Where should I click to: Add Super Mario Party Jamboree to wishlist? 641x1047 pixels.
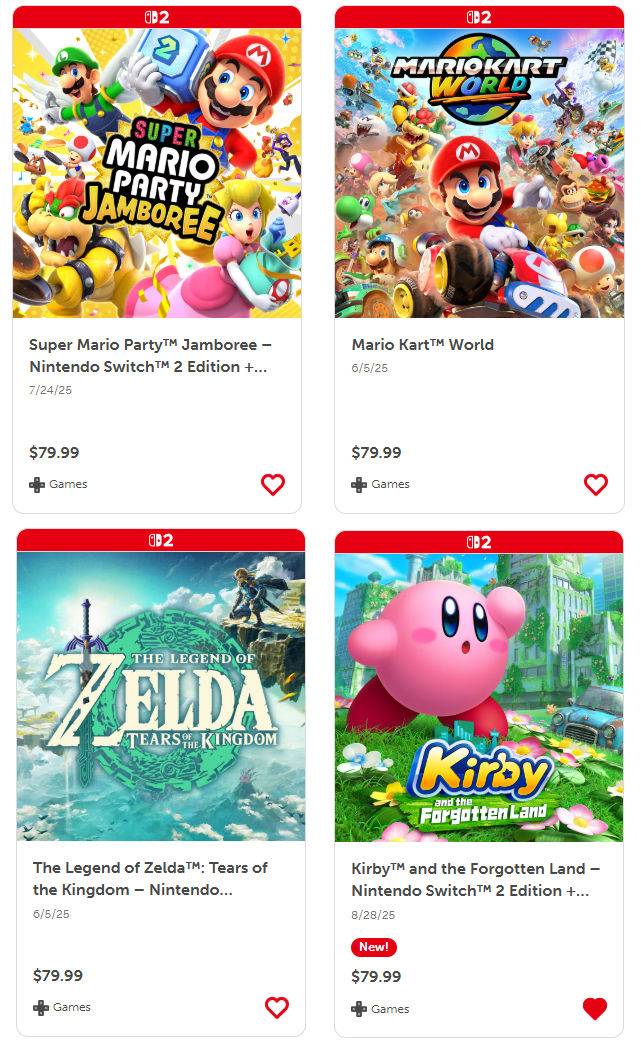click(x=272, y=484)
